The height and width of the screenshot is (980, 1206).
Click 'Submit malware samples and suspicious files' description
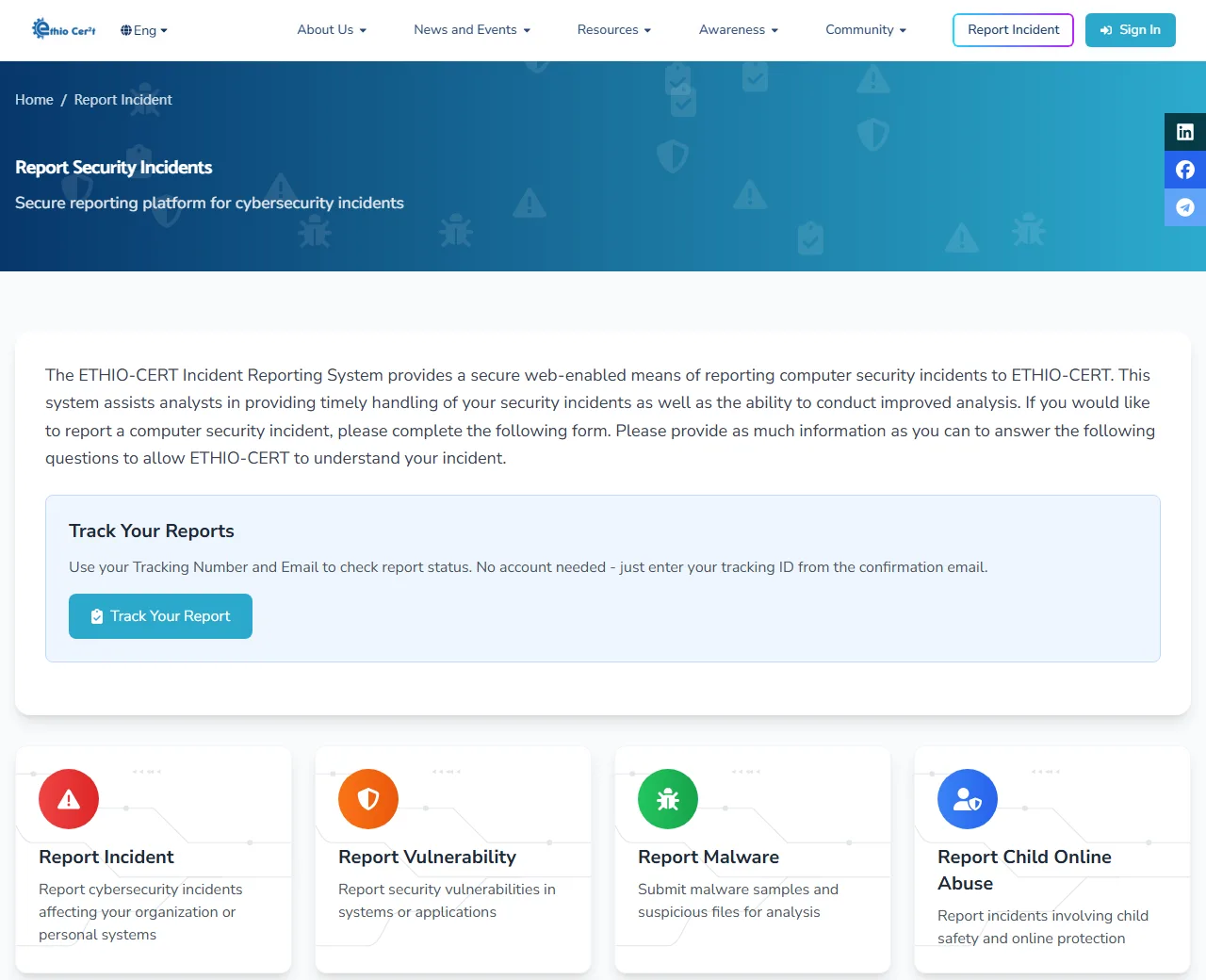pos(738,901)
